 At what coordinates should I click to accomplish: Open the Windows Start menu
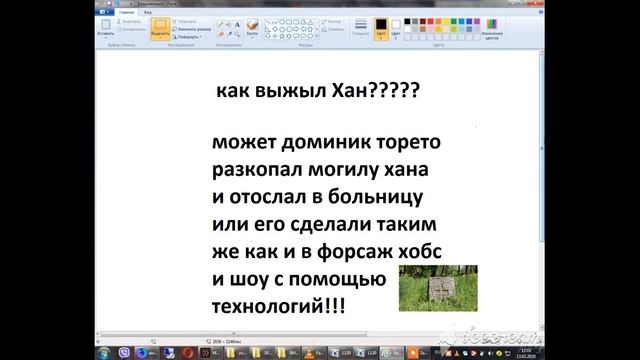[104, 353]
